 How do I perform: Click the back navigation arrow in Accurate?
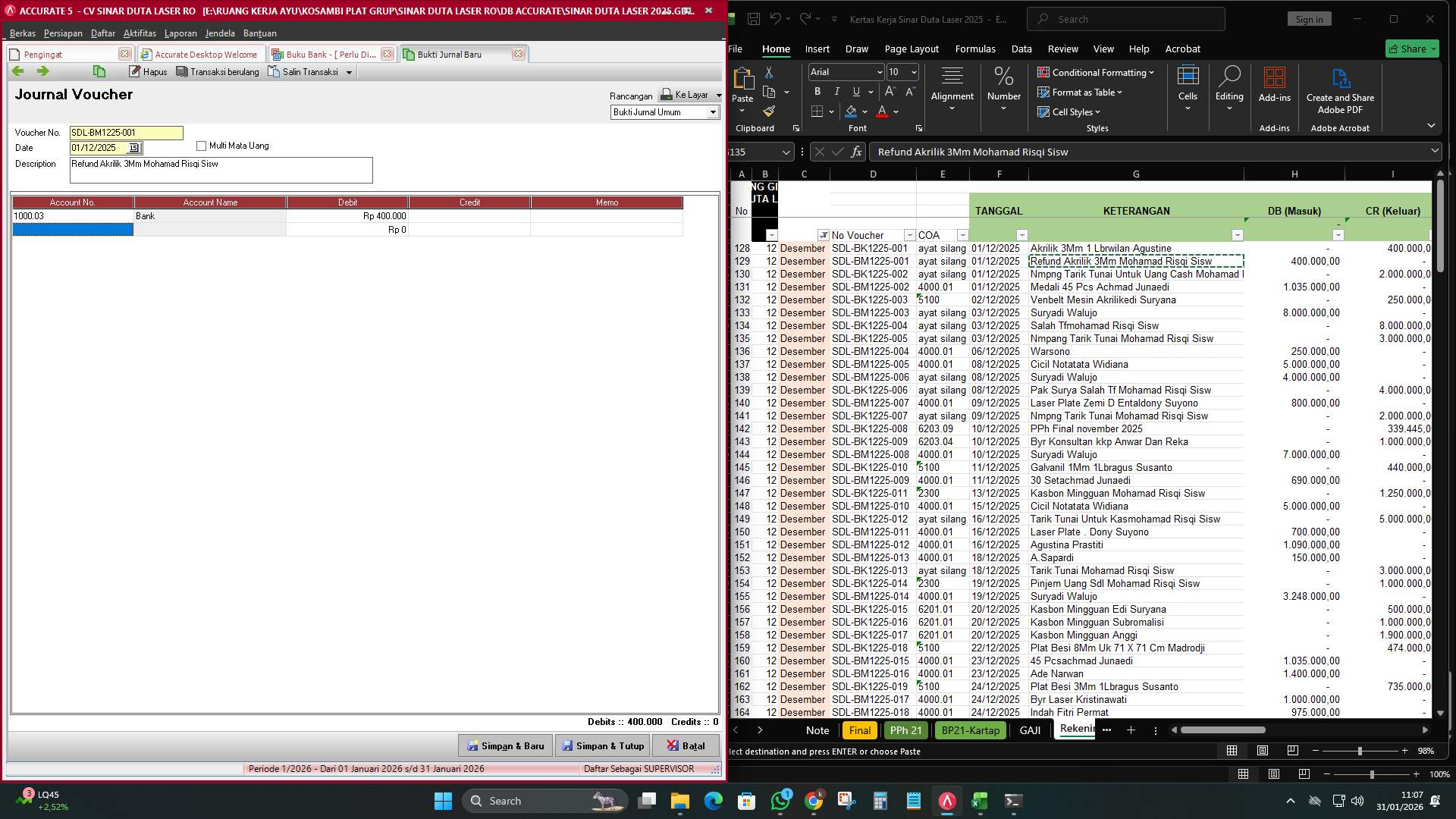(x=17, y=71)
